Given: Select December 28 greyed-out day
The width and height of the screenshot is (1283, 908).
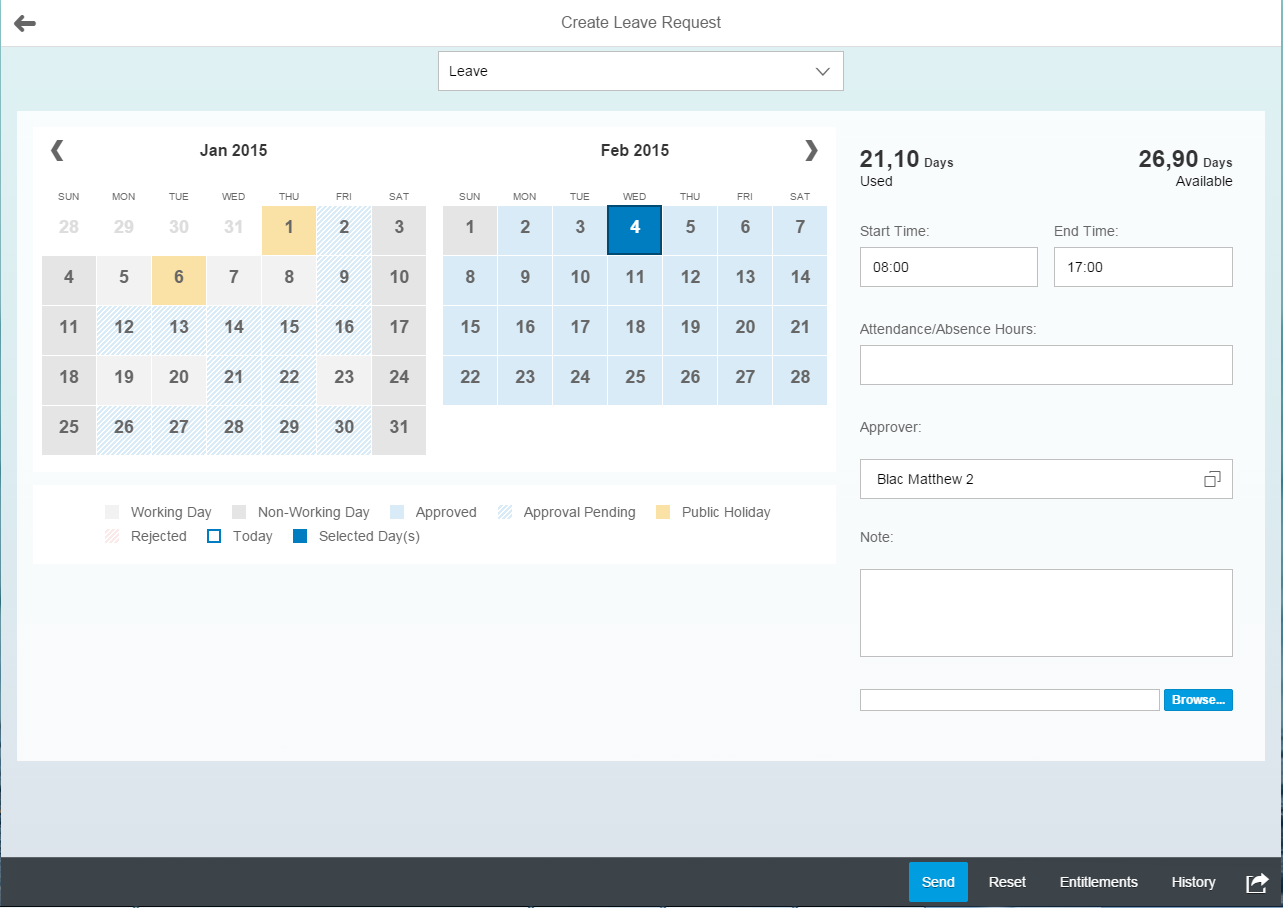Looking at the screenshot, I should [69, 230].
